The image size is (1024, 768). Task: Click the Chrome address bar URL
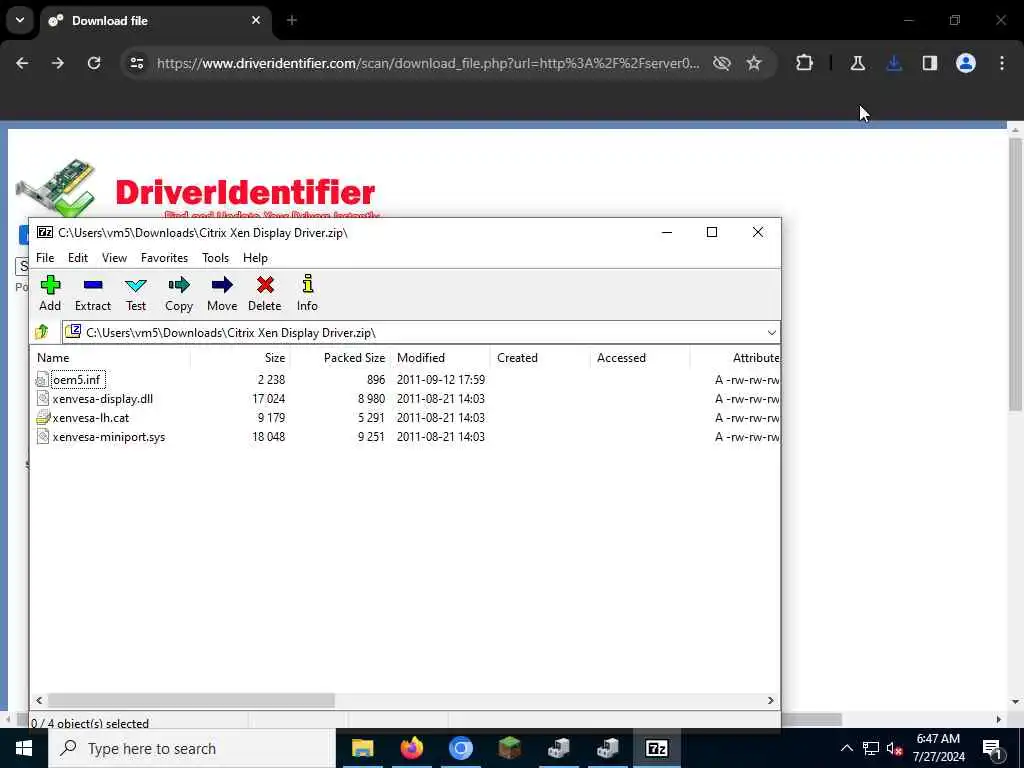[x=428, y=63]
